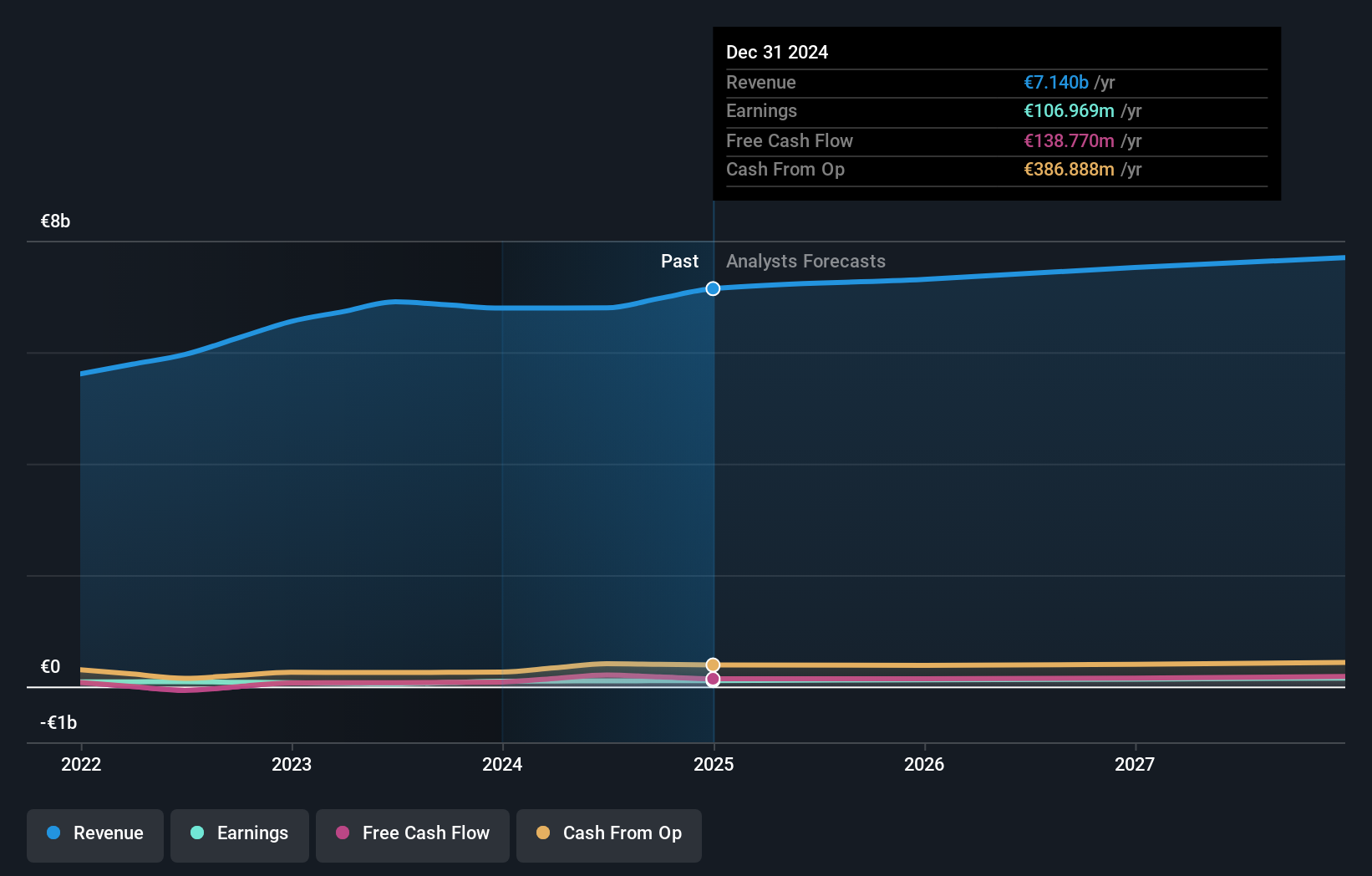Click the Dec 31 2024 tooltip date
The height and width of the screenshot is (876, 1372).
[x=777, y=52]
